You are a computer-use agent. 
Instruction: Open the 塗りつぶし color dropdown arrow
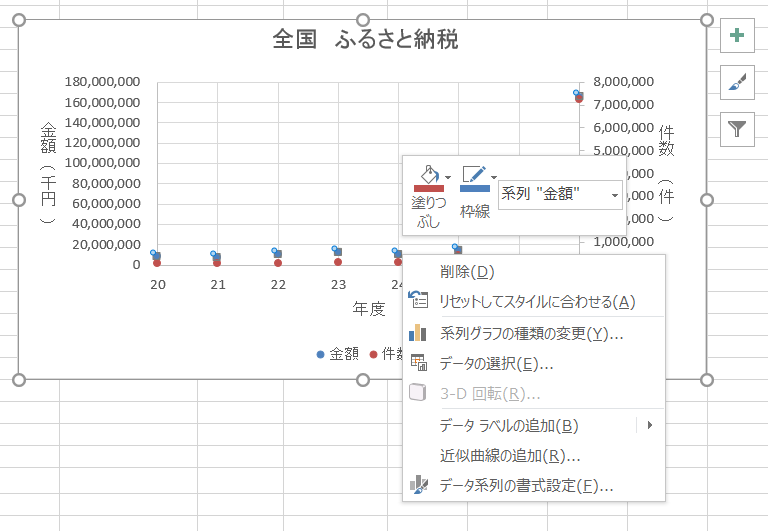pyautogui.click(x=448, y=177)
